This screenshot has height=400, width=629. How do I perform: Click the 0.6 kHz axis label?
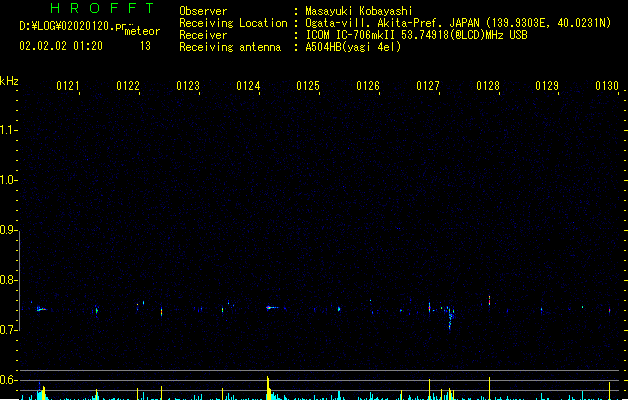(8, 380)
